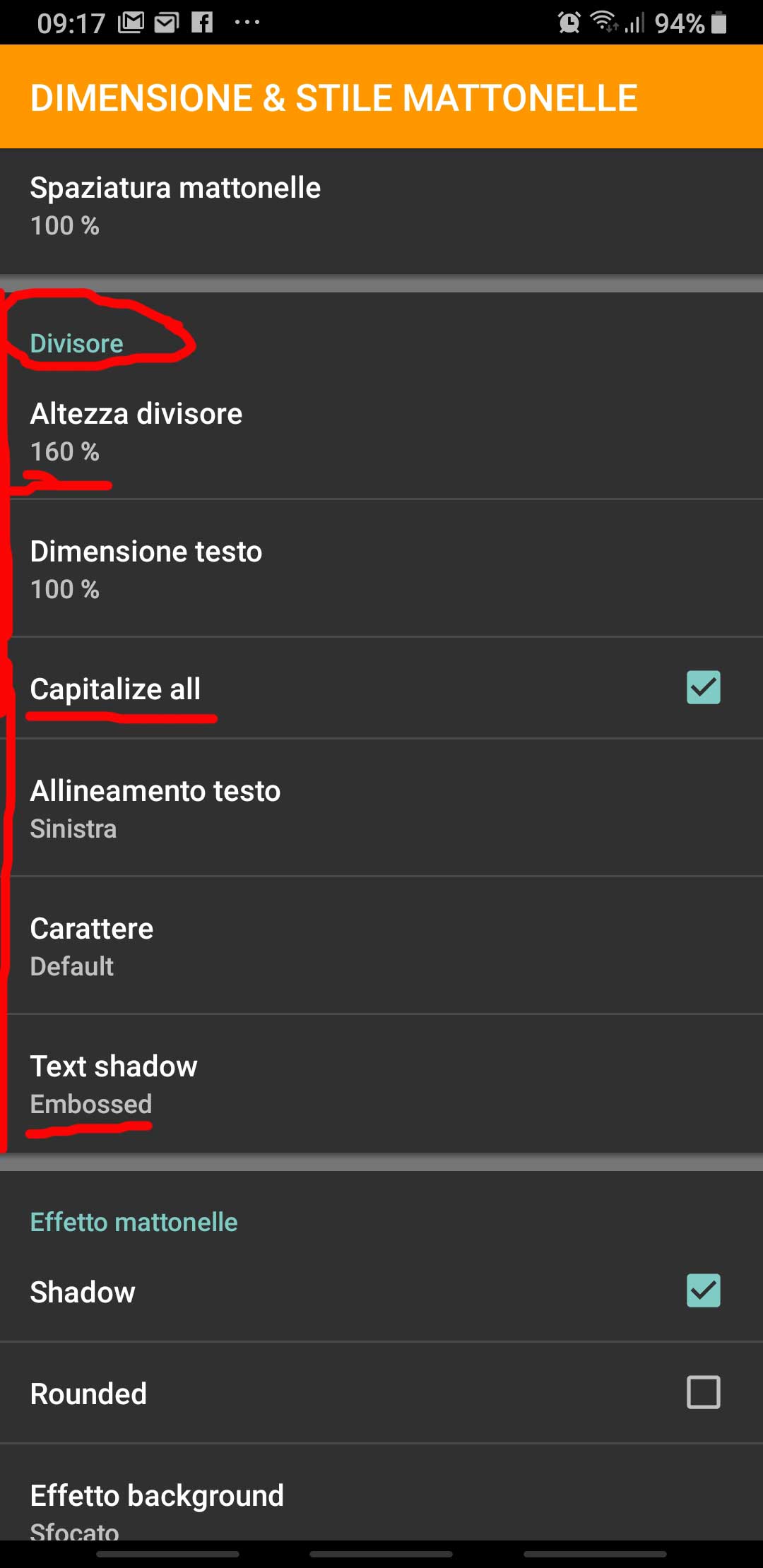The image size is (763, 1568).
Task: Uncheck the Capitalize all checkbox
Action: (x=703, y=687)
